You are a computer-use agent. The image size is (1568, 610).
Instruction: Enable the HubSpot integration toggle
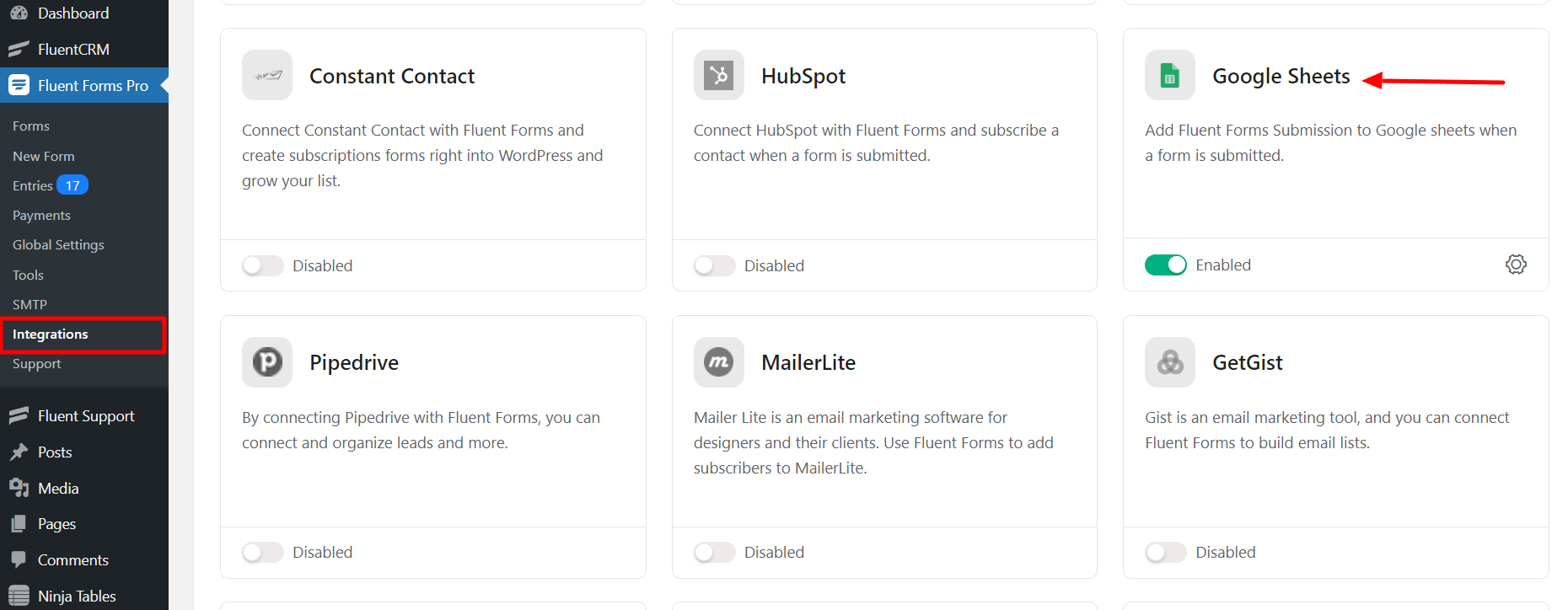point(714,265)
